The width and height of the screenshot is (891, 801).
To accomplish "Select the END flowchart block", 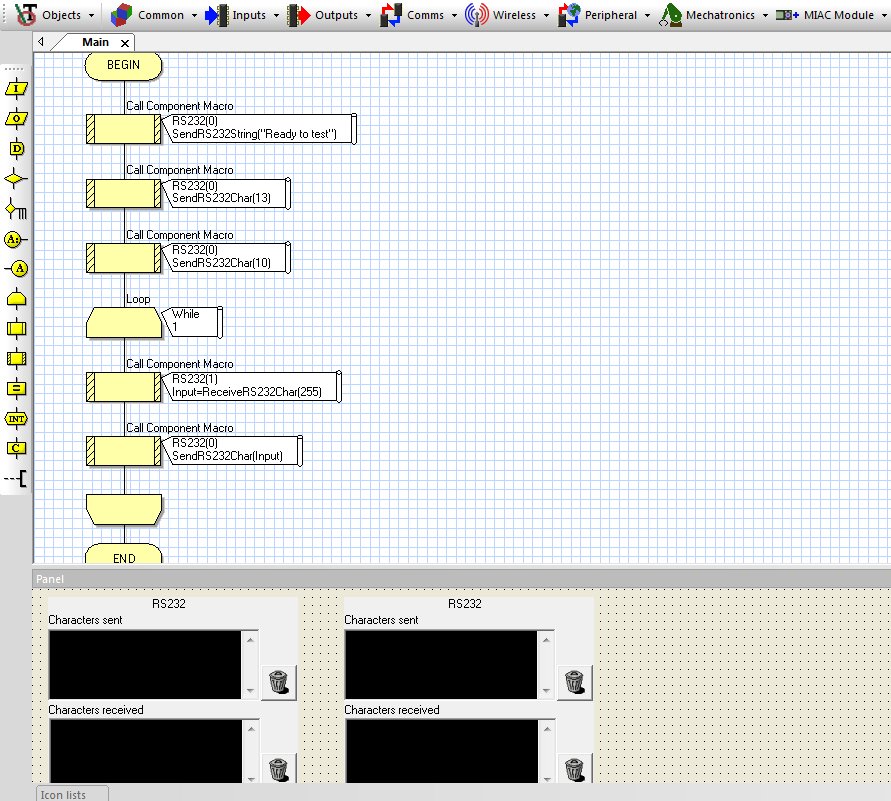I will click(123, 554).
